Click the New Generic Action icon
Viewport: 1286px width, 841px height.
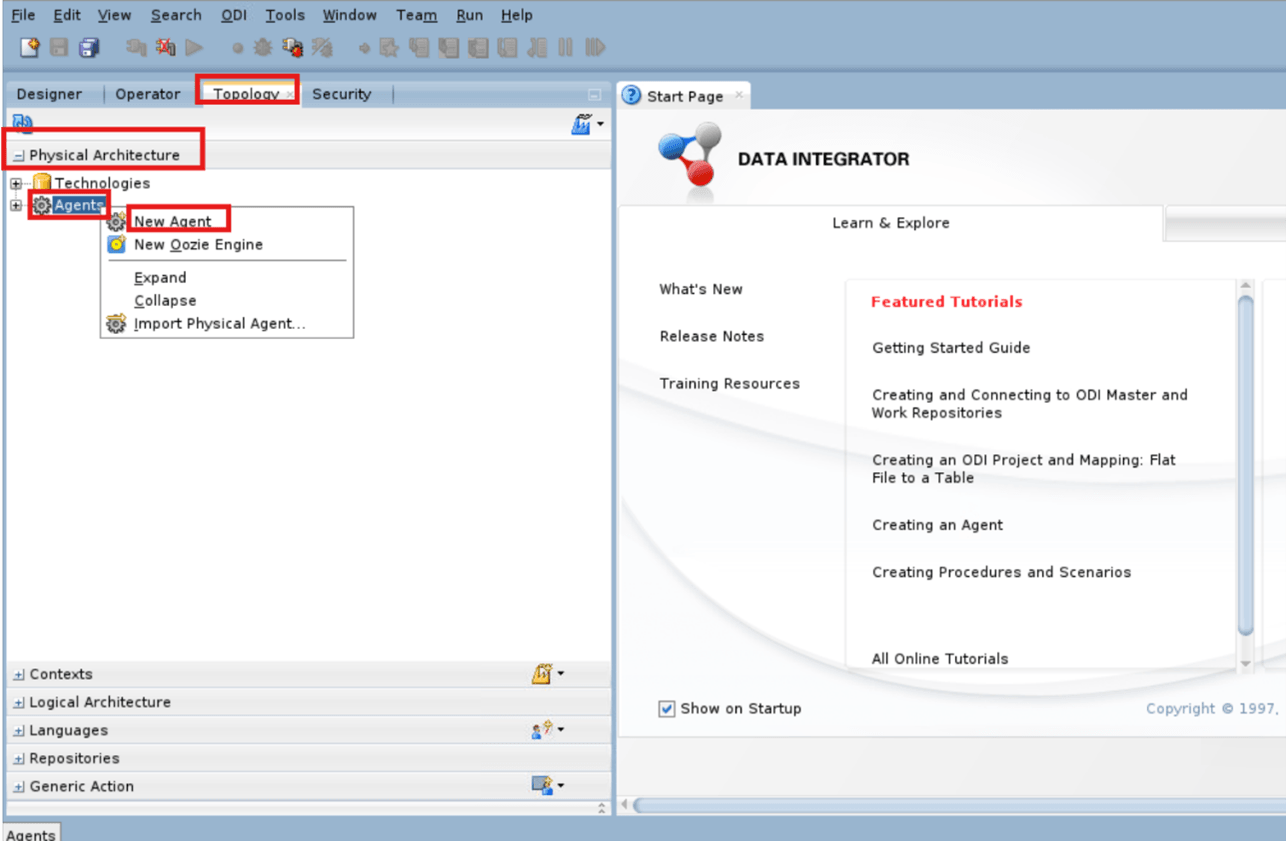[x=544, y=785]
